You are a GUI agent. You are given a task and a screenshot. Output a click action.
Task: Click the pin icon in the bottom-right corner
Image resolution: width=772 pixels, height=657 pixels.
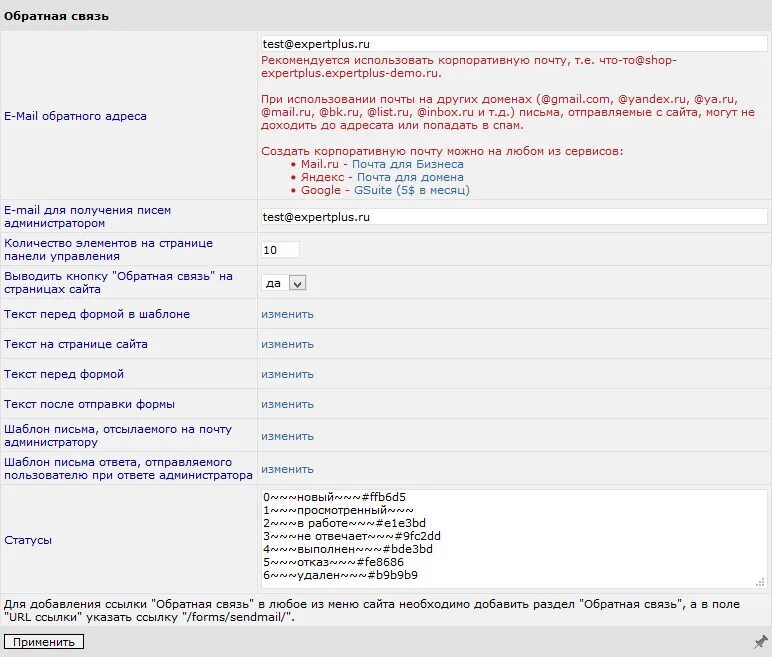[761, 641]
